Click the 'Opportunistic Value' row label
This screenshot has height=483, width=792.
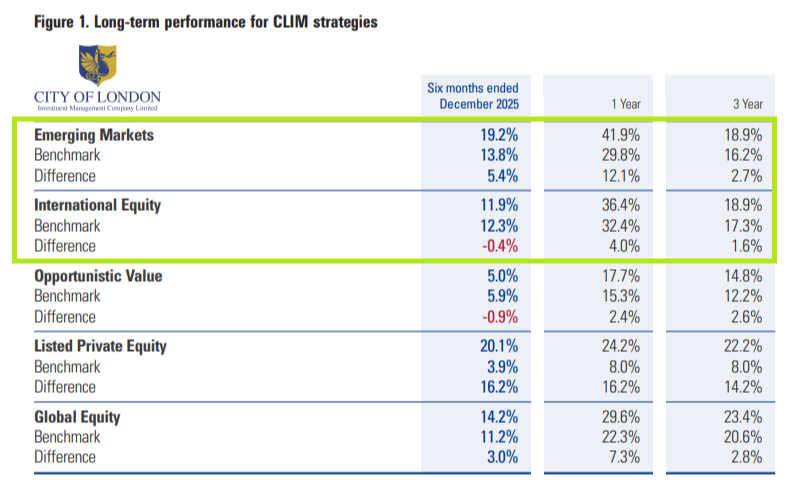(98, 276)
